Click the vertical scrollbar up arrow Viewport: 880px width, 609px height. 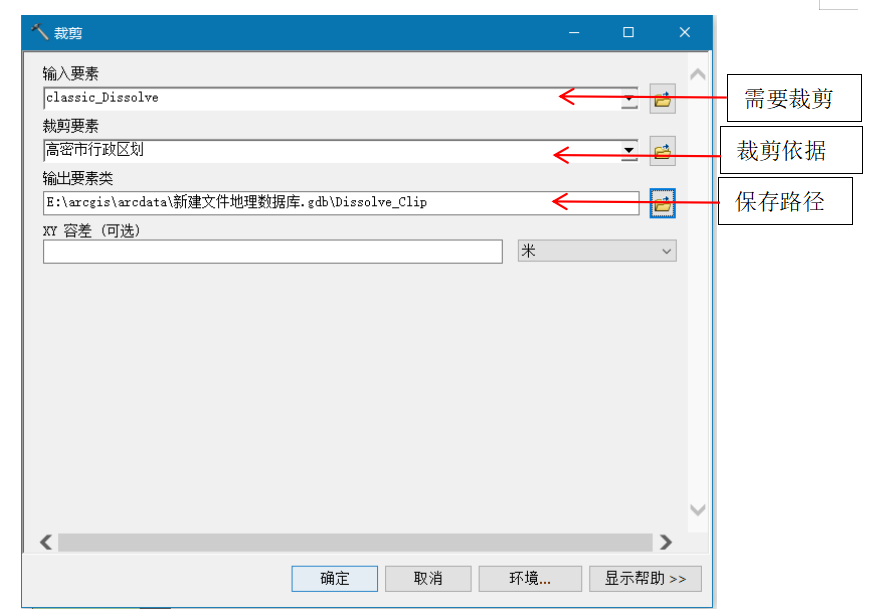(698, 74)
